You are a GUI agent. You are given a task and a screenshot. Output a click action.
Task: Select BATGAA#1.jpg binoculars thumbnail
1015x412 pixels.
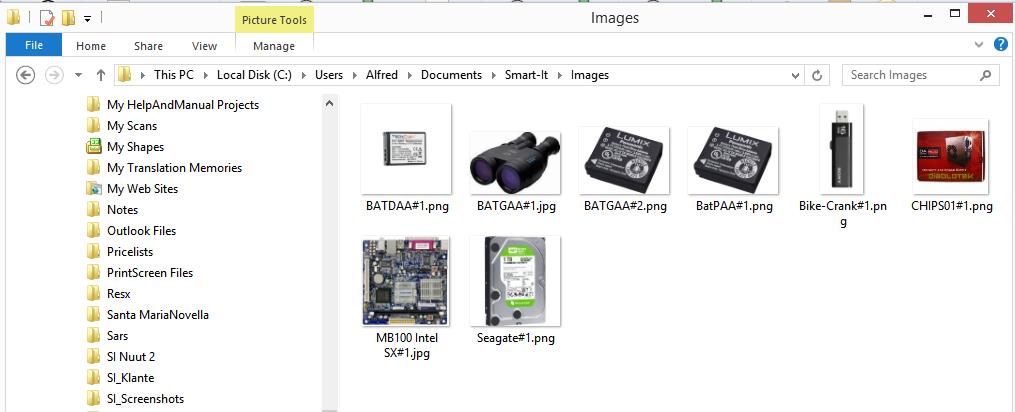(x=515, y=163)
